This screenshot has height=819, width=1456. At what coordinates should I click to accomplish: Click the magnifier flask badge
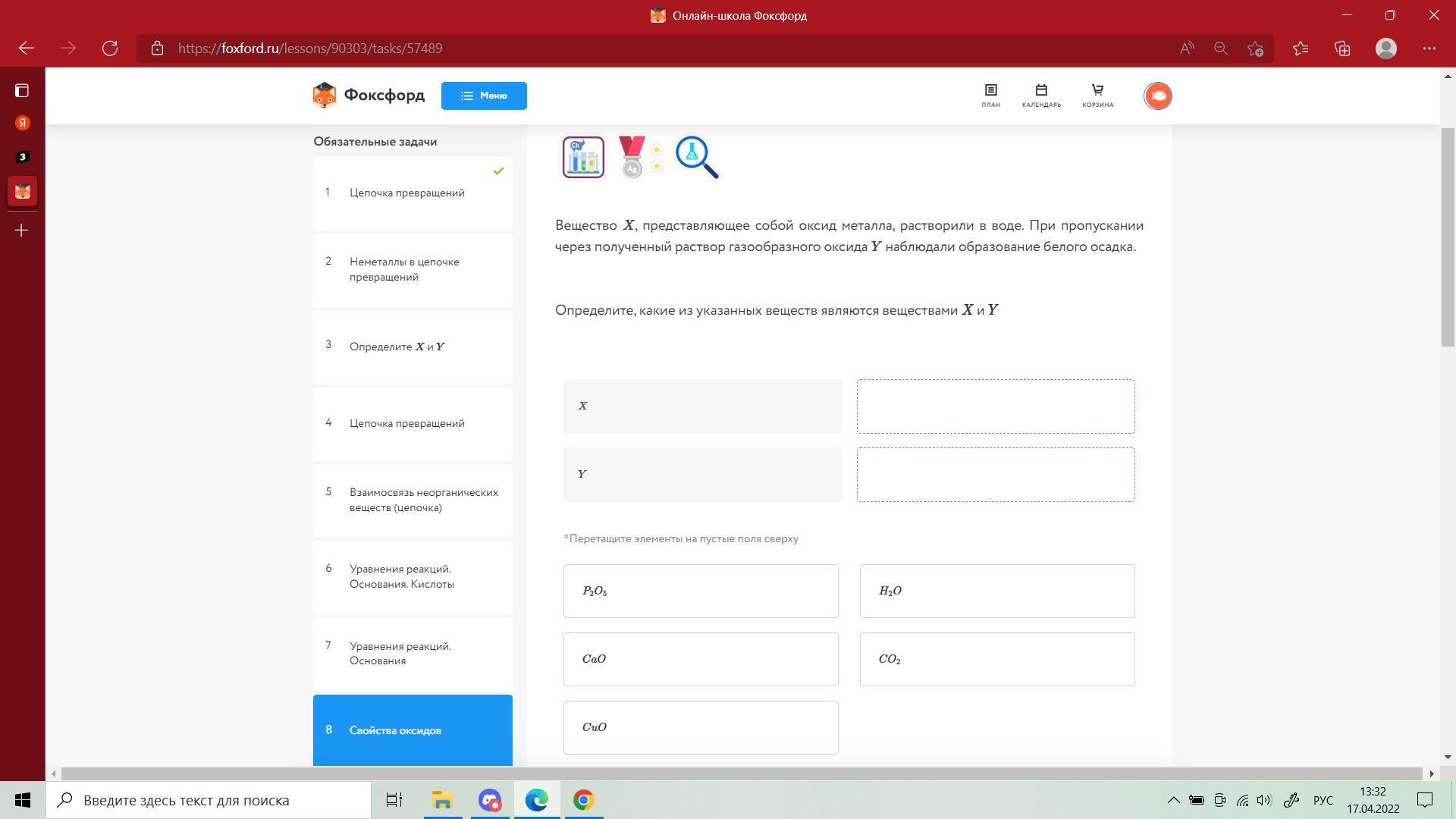pos(696,158)
